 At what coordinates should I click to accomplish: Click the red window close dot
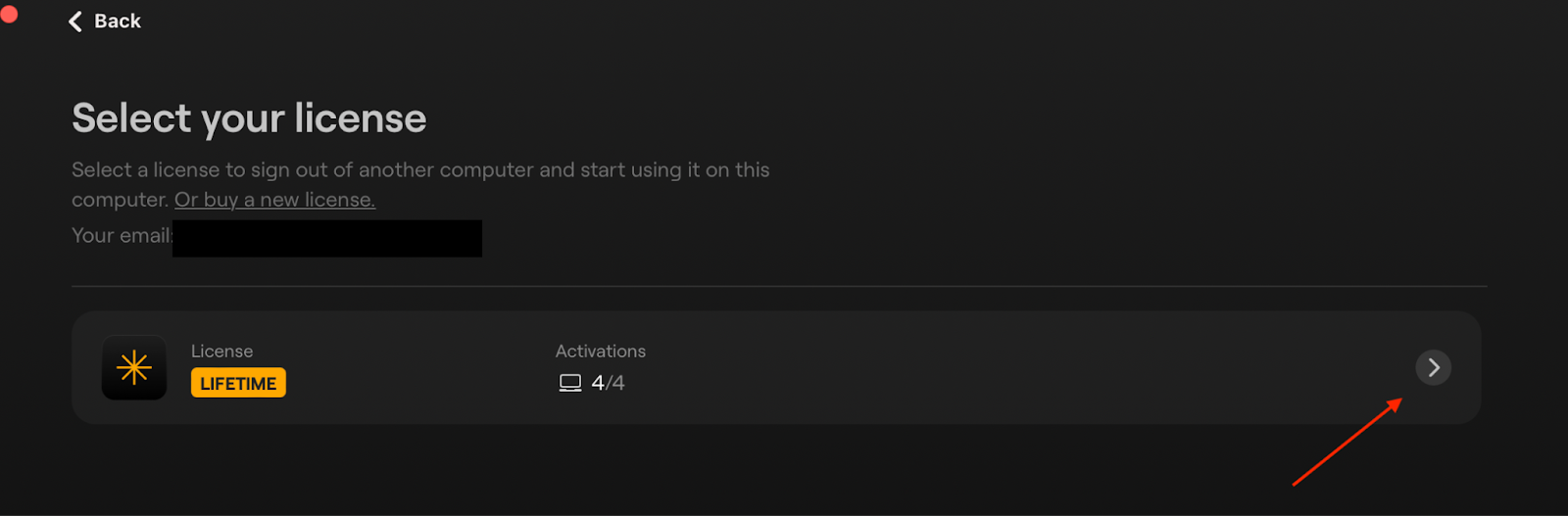(x=9, y=14)
